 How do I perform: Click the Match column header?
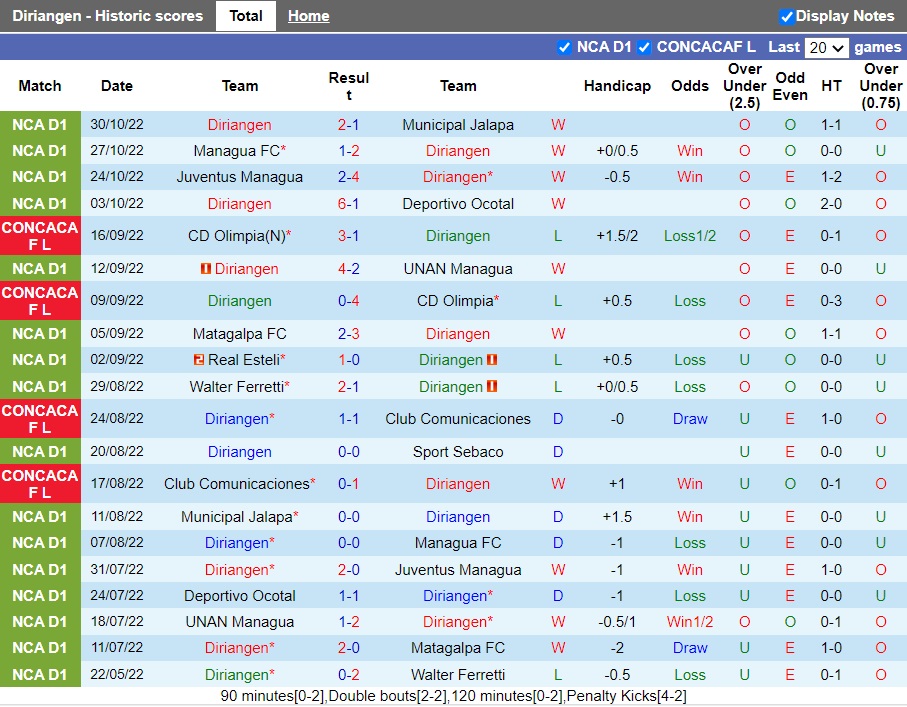40,86
